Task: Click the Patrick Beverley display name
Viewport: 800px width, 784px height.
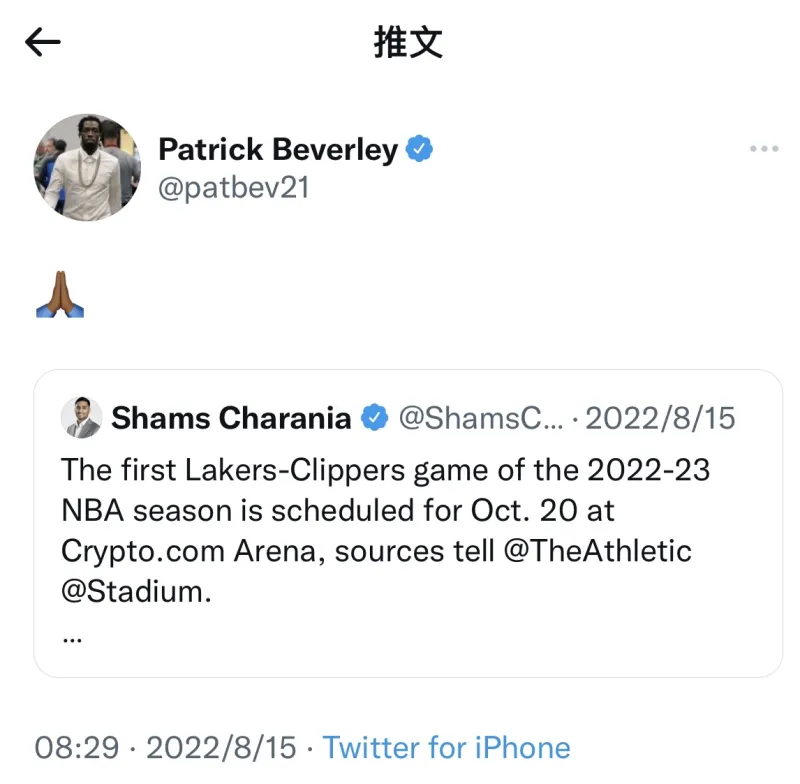Action: pyautogui.click(x=278, y=150)
